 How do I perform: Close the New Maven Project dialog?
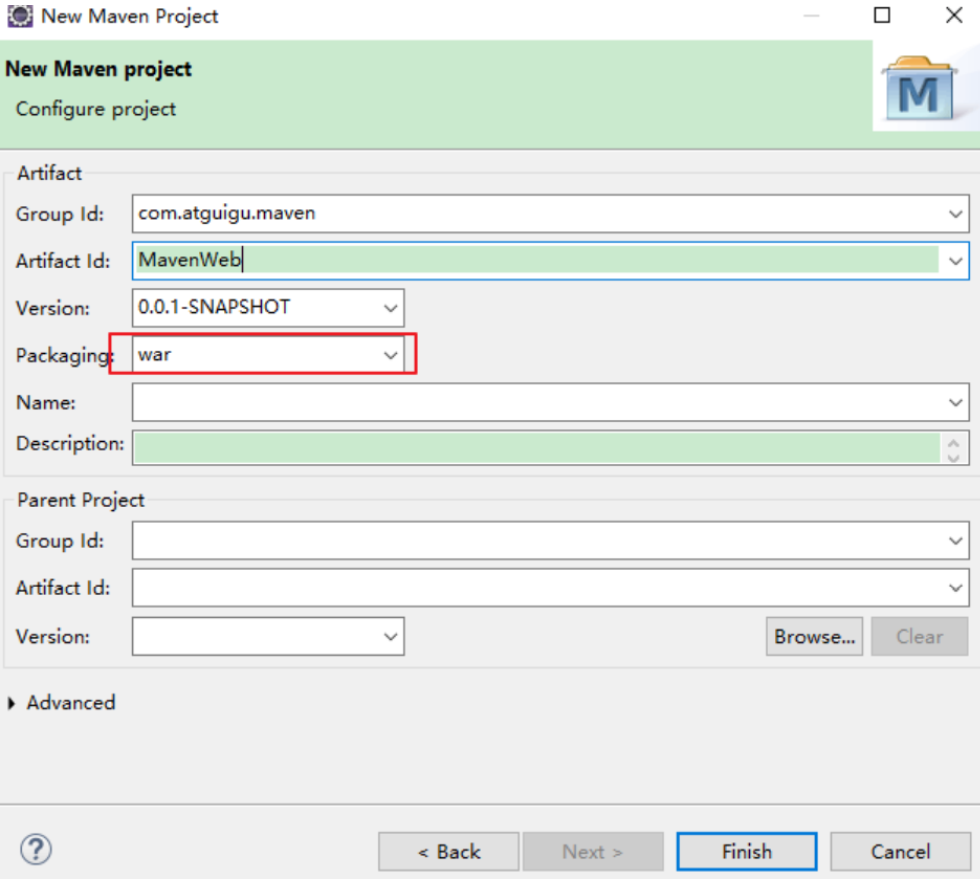pos(954,15)
